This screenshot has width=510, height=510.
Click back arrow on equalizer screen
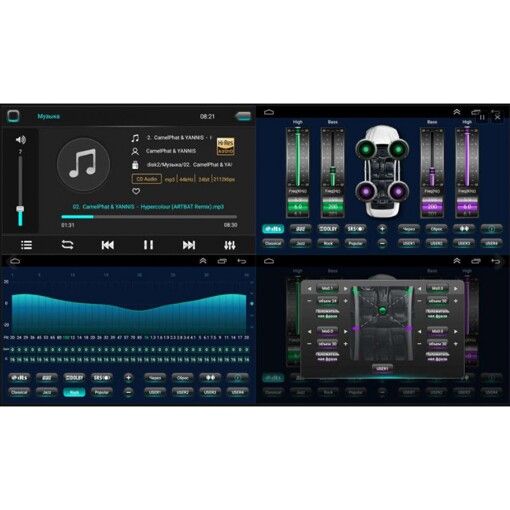[241, 261]
